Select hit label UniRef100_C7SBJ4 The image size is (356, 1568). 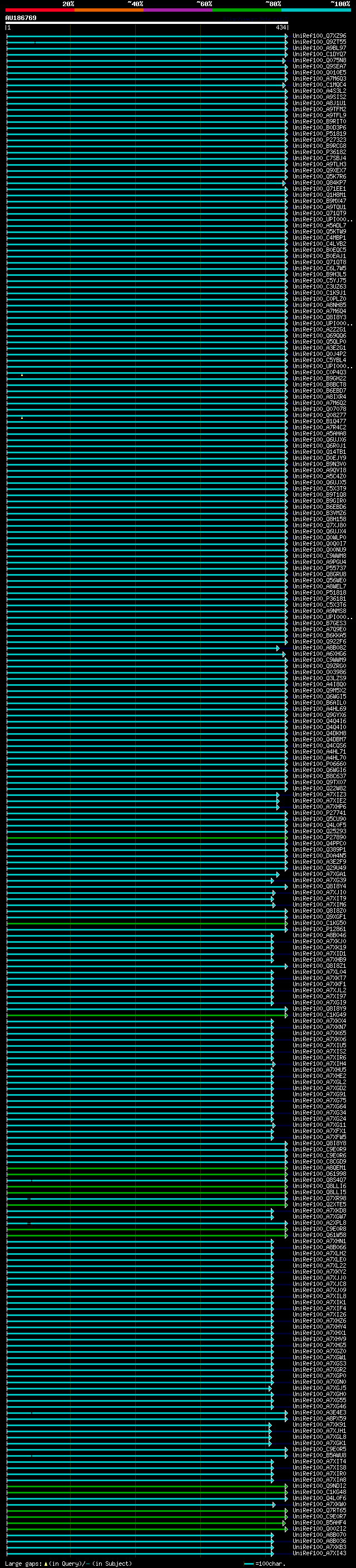[319, 159]
